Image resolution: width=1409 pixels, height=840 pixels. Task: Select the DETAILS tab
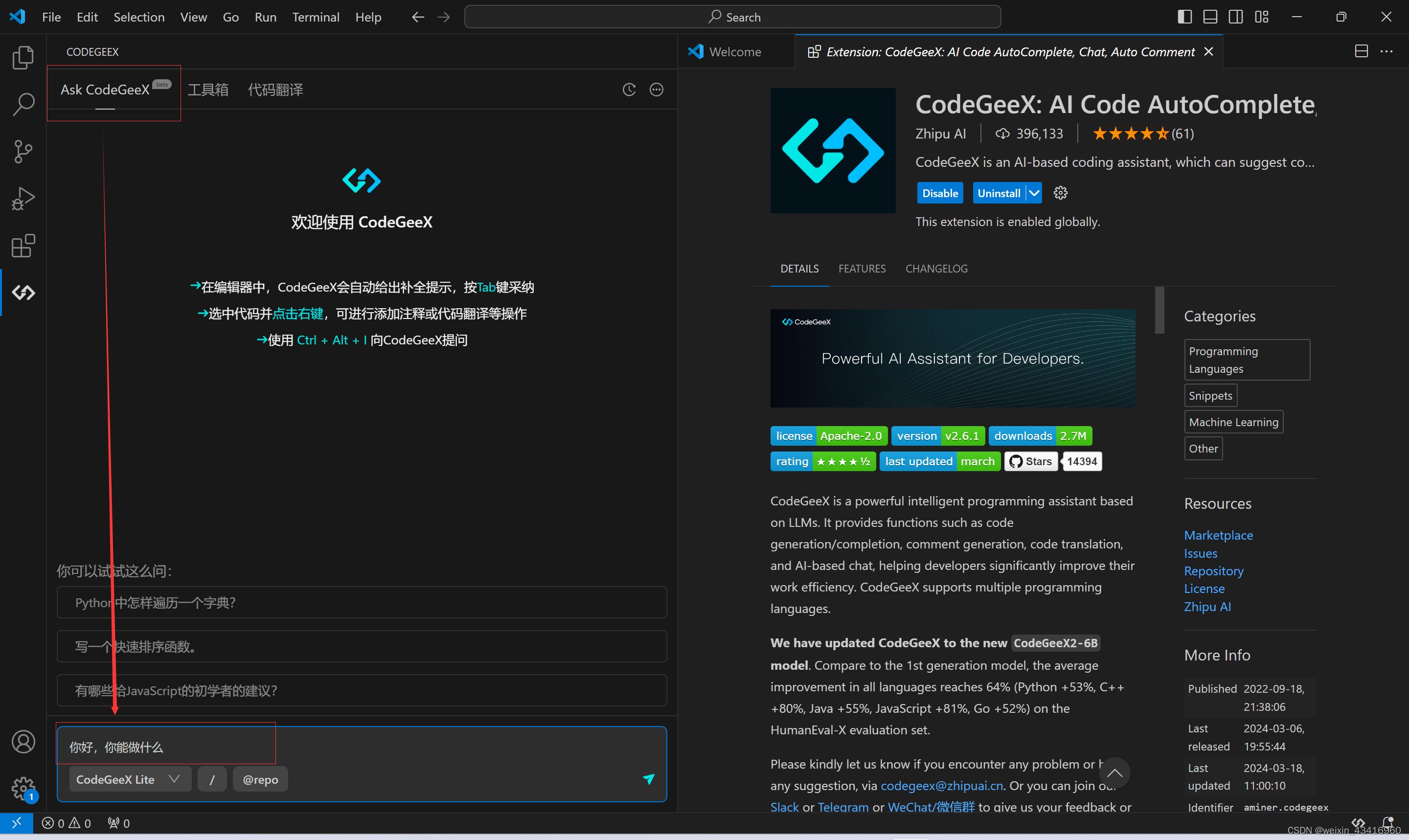[799, 268]
